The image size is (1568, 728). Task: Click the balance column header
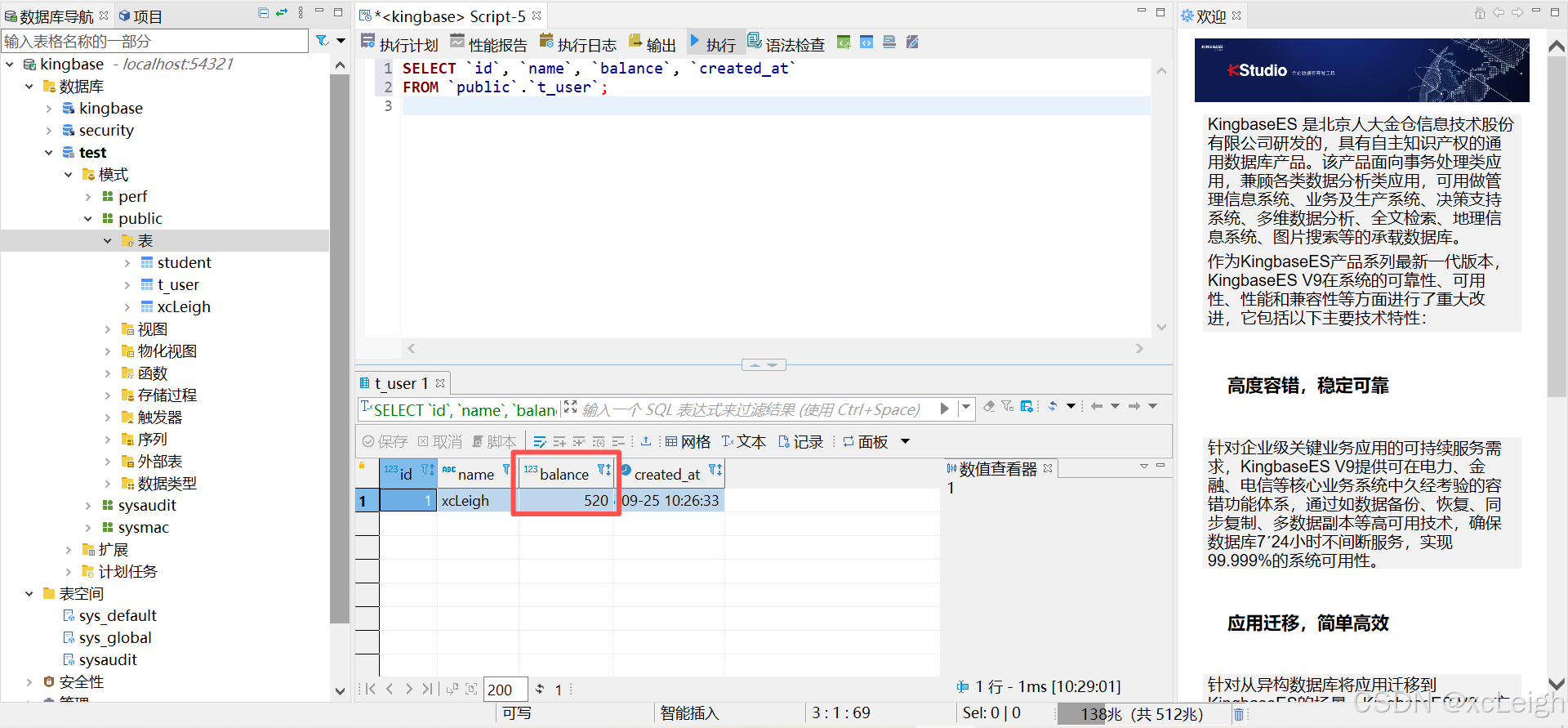coord(566,473)
